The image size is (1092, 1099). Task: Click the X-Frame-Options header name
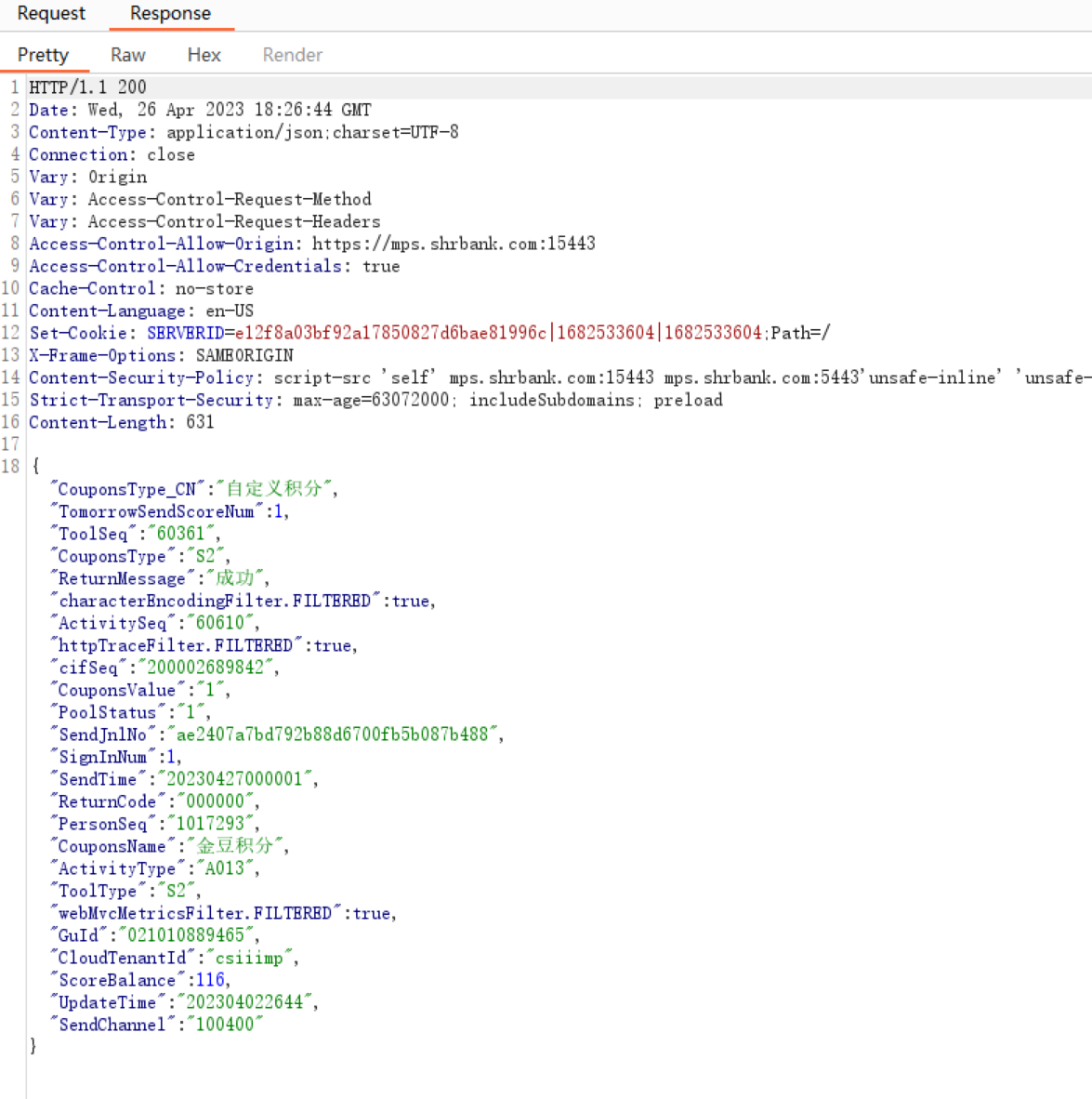pyautogui.click(x=102, y=355)
